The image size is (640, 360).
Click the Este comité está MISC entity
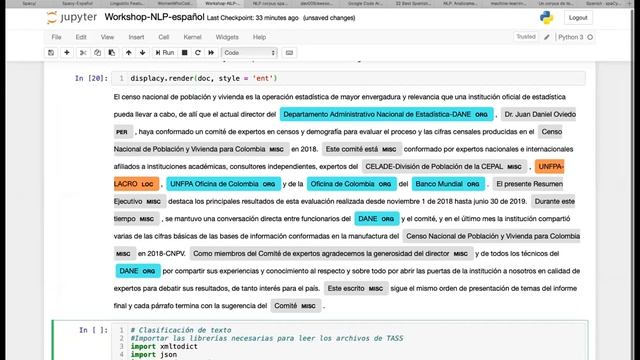pos(361,149)
